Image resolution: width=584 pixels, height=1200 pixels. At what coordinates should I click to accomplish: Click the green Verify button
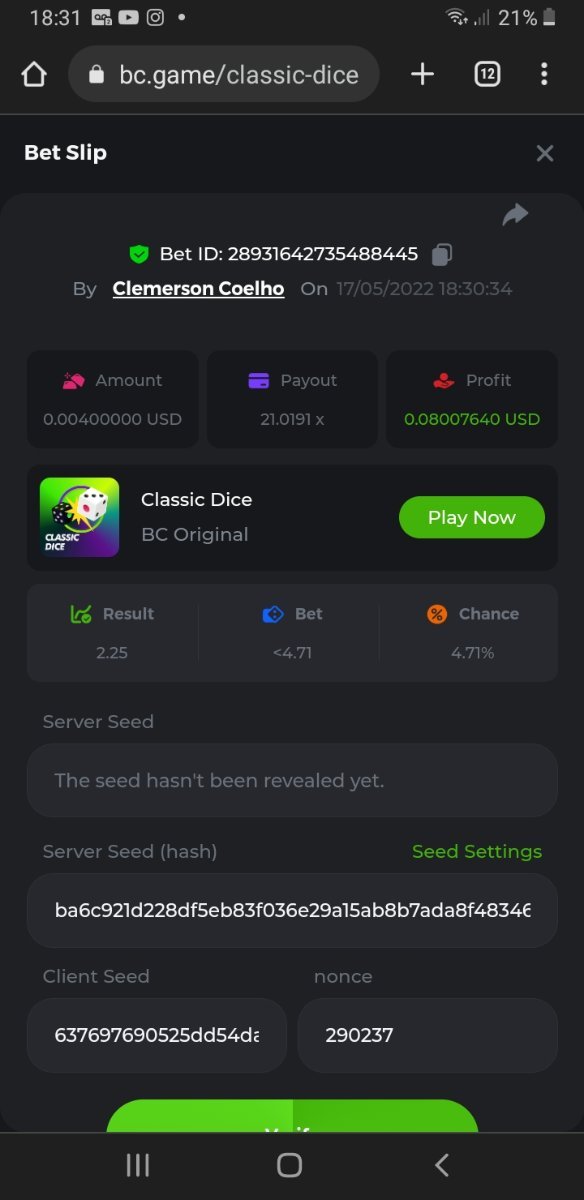click(292, 1116)
